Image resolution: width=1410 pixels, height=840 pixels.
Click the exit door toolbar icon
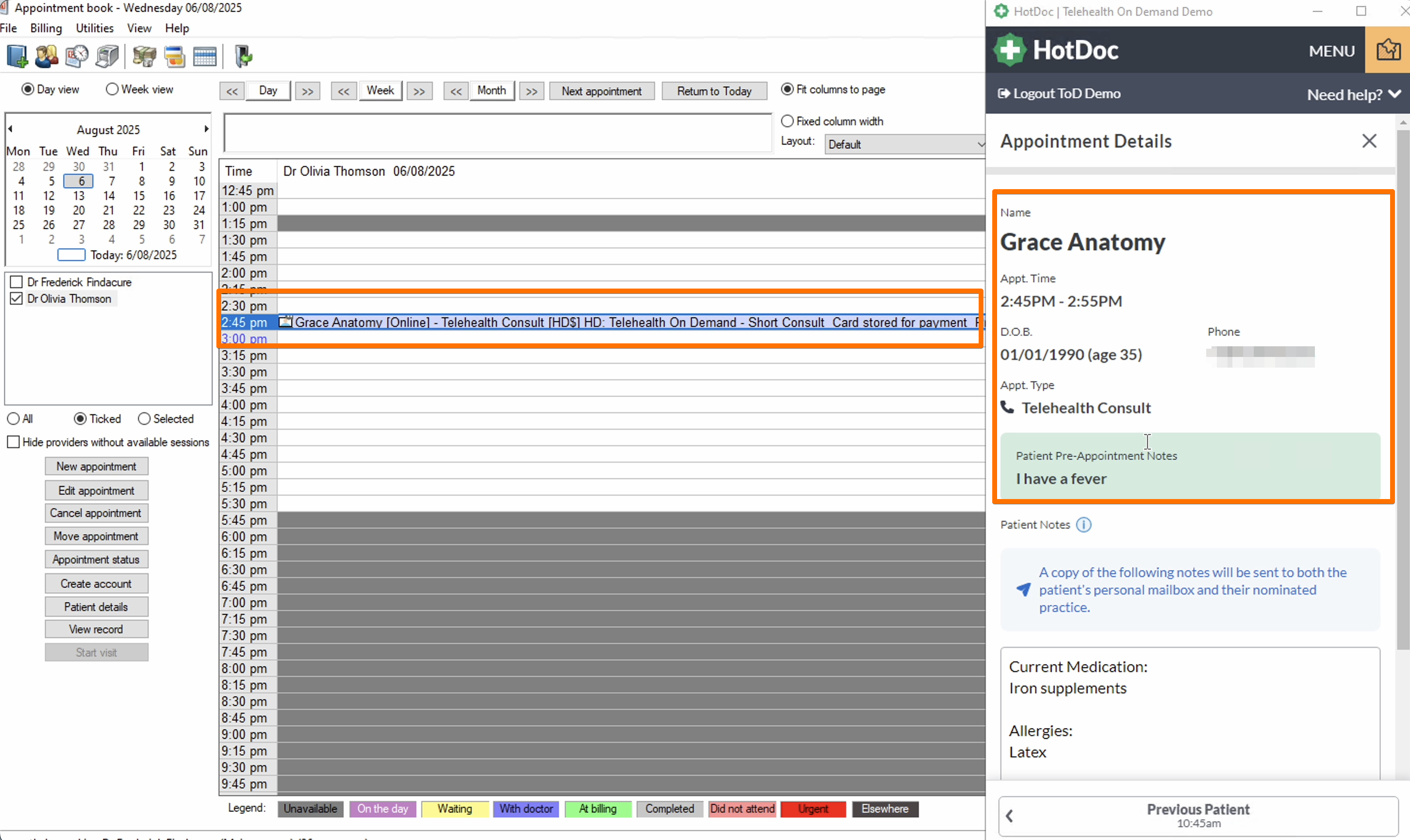coord(243,56)
